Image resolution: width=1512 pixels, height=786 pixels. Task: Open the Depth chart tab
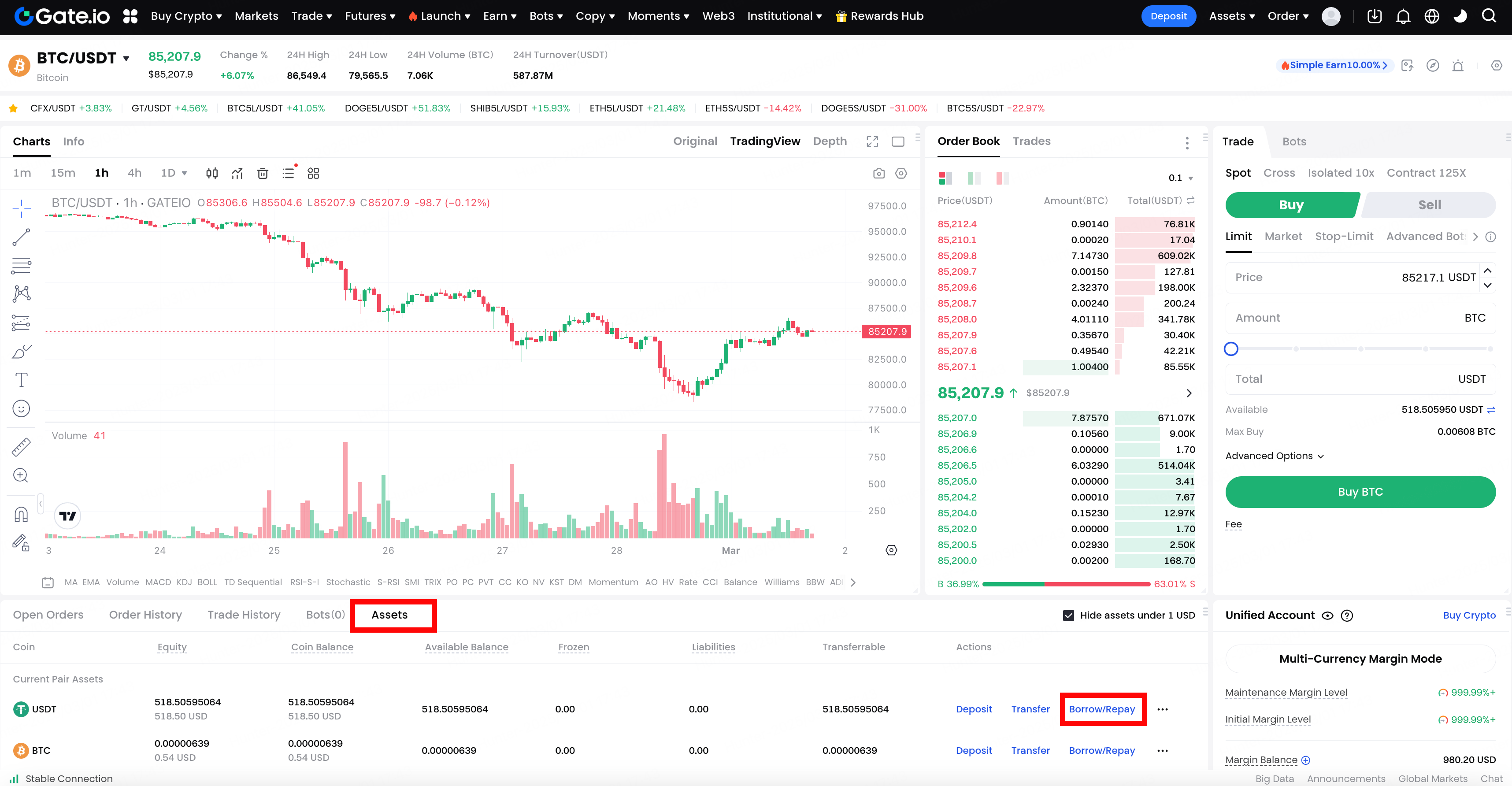[x=830, y=141]
